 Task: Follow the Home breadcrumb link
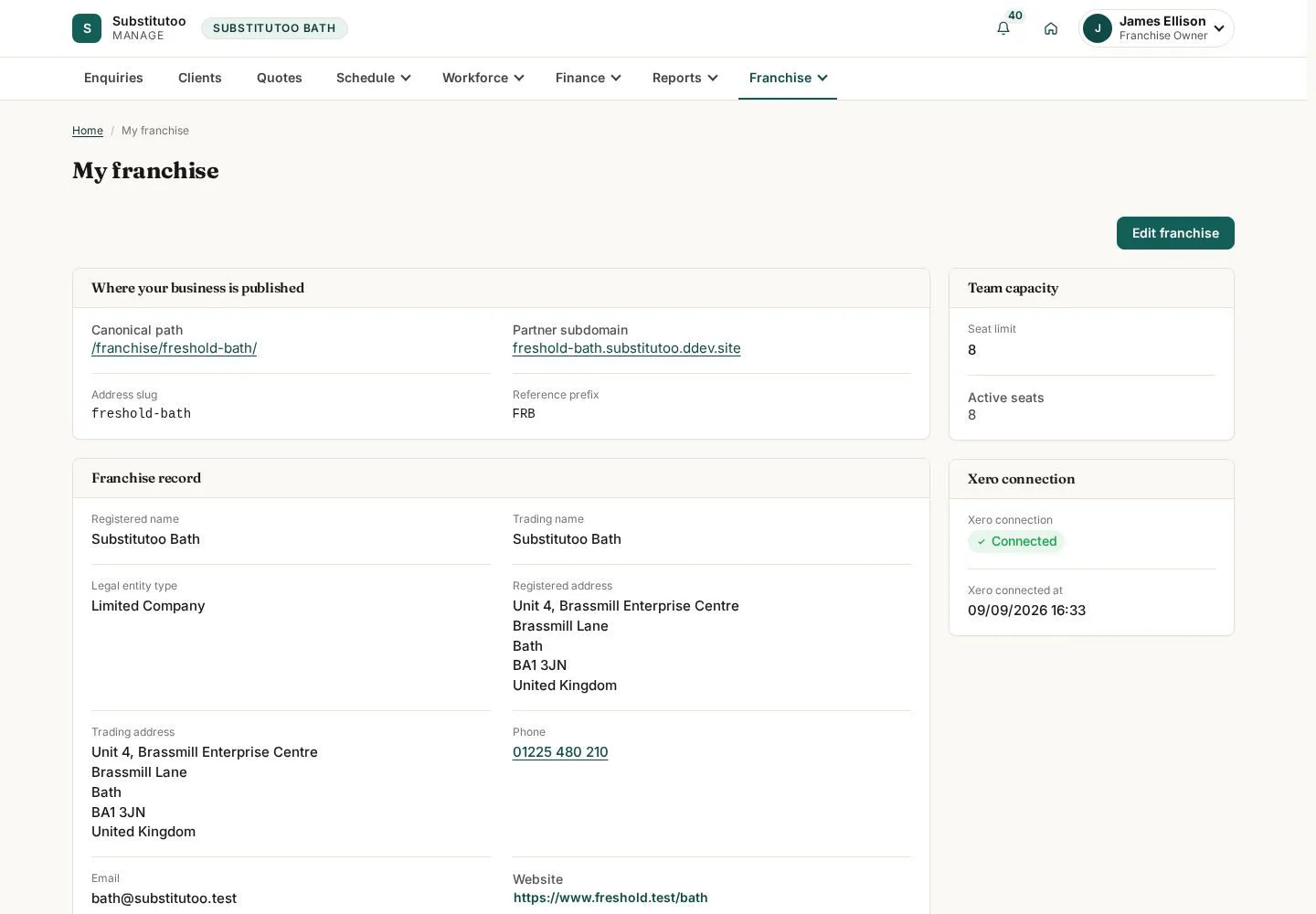88,131
